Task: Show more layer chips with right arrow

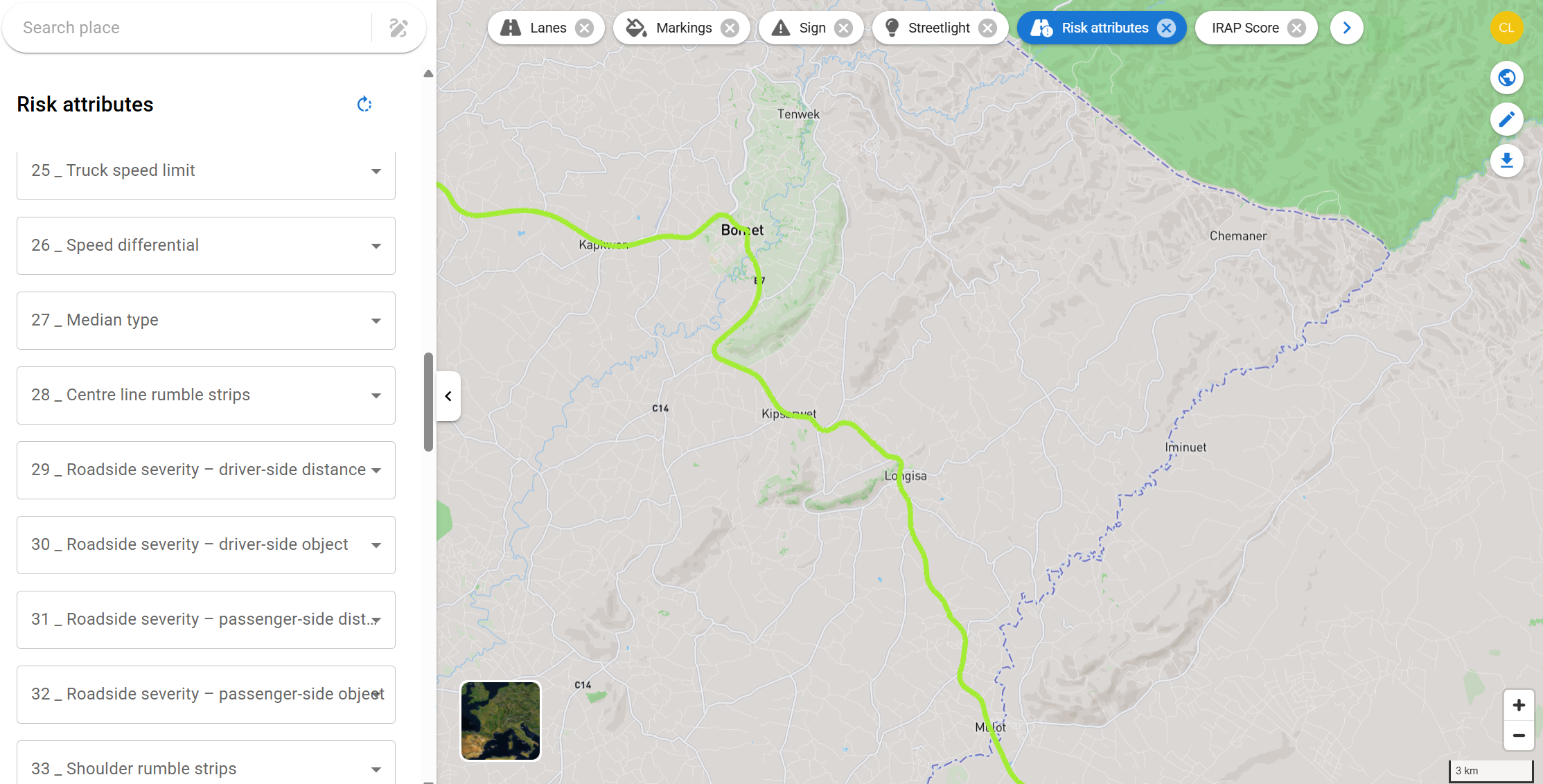Action: (1346, 28)
